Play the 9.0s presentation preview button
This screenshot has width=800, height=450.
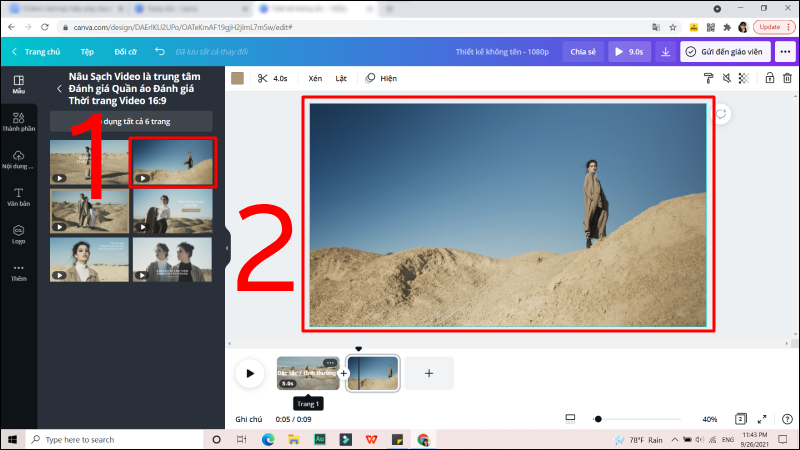point(629,52)
